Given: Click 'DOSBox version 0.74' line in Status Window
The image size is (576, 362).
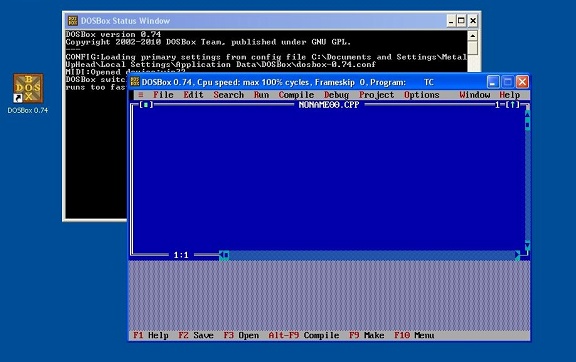Looking at the screenshot, I should [x=113, y=34].
